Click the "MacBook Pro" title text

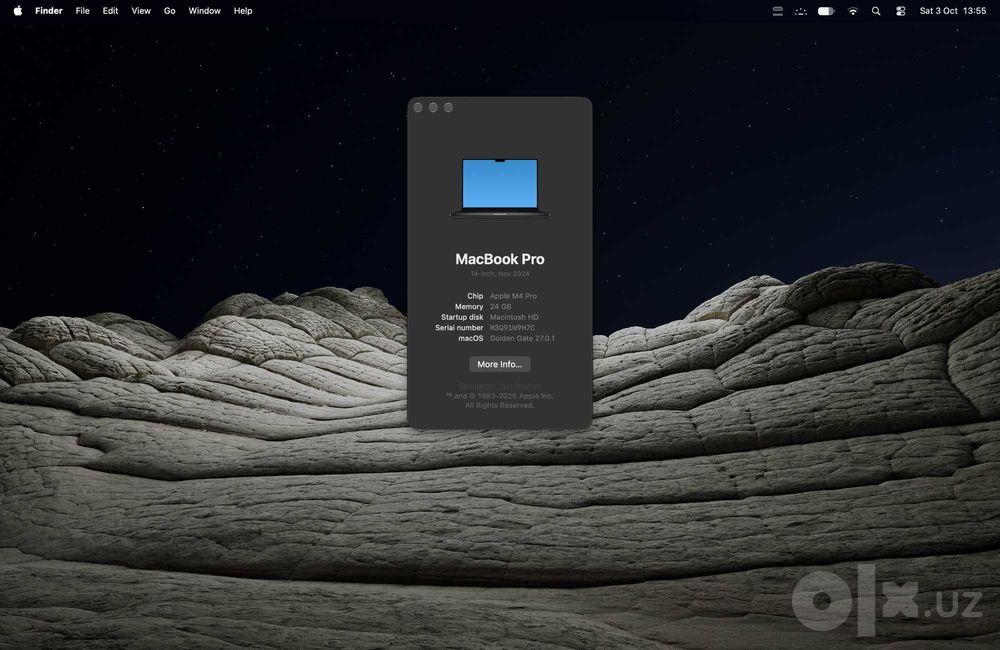coord(500,259)
